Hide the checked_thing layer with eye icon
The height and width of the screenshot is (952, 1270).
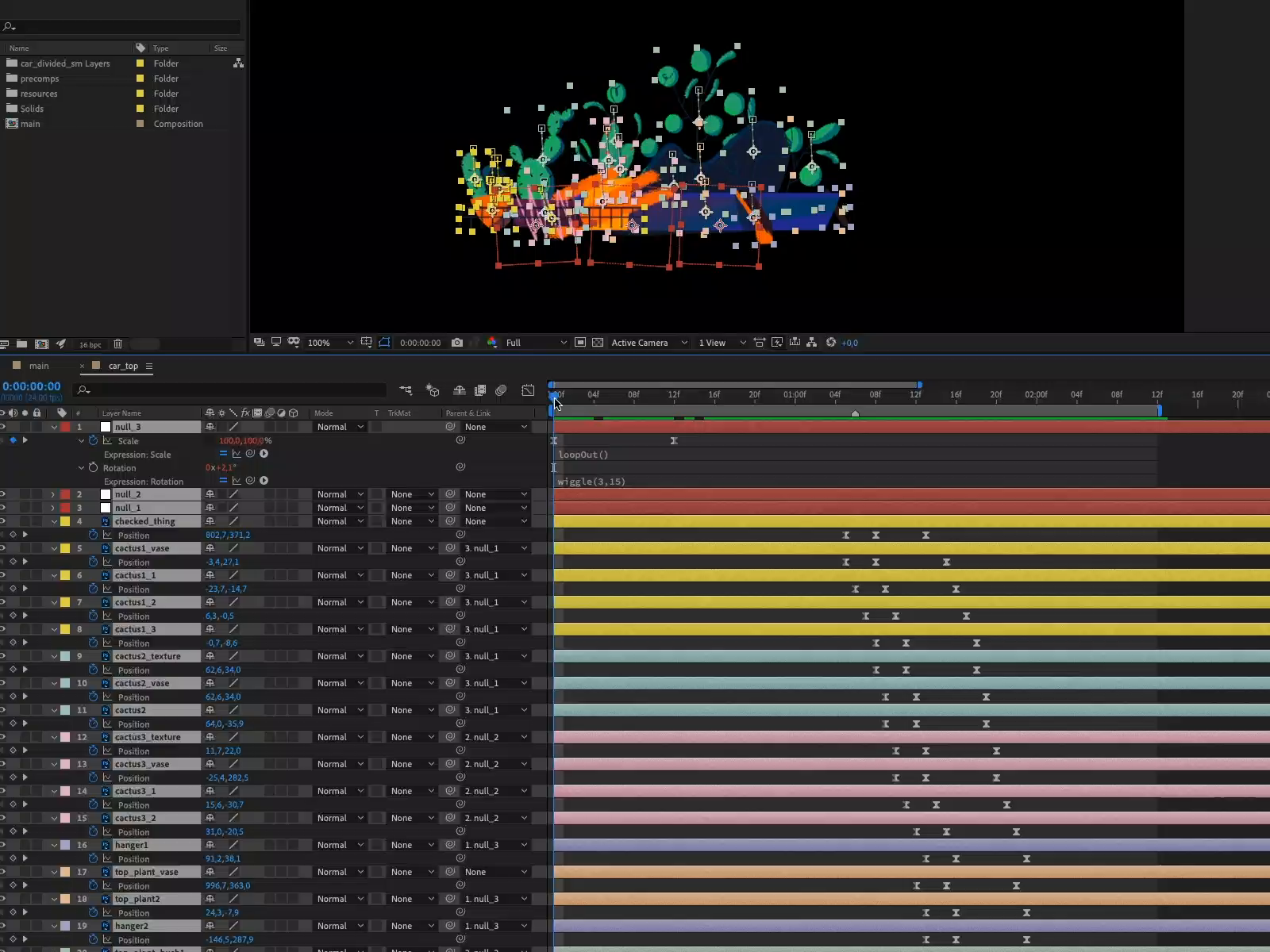point(2,521)
